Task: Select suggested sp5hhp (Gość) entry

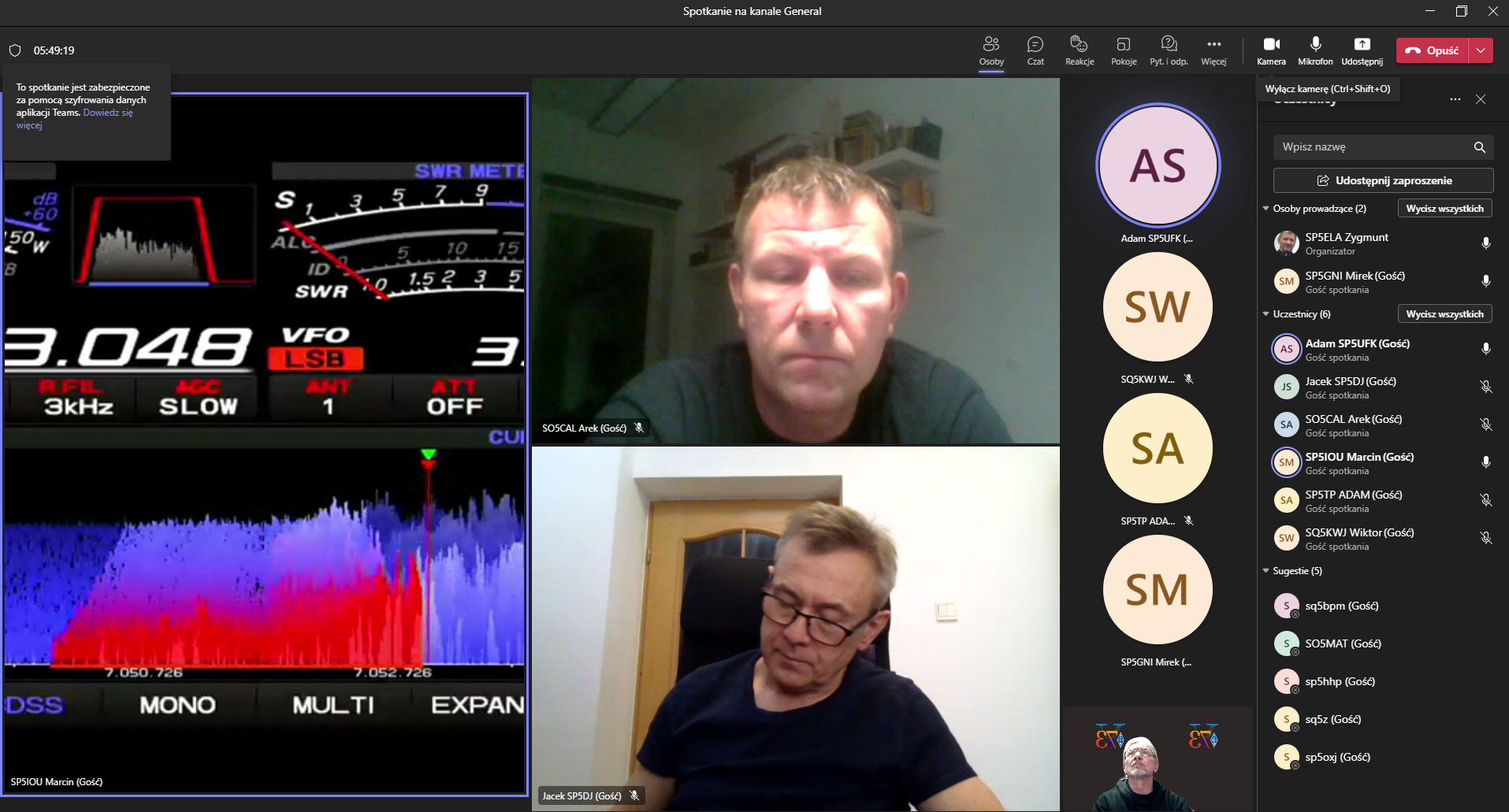Action: tap(1383, 681)
